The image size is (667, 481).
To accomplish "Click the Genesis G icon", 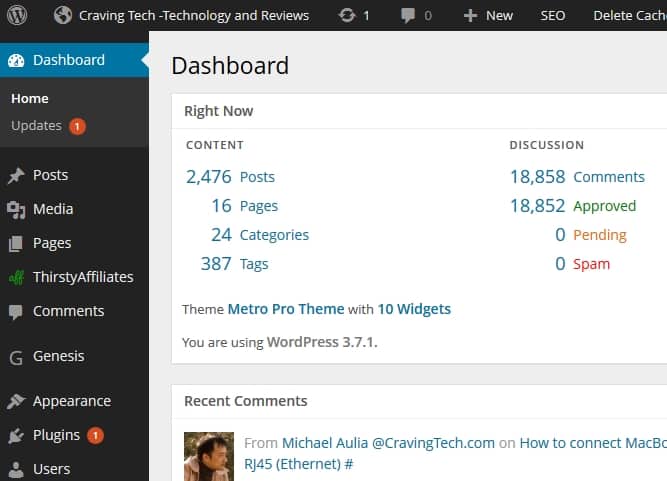I will coord(16,358).
